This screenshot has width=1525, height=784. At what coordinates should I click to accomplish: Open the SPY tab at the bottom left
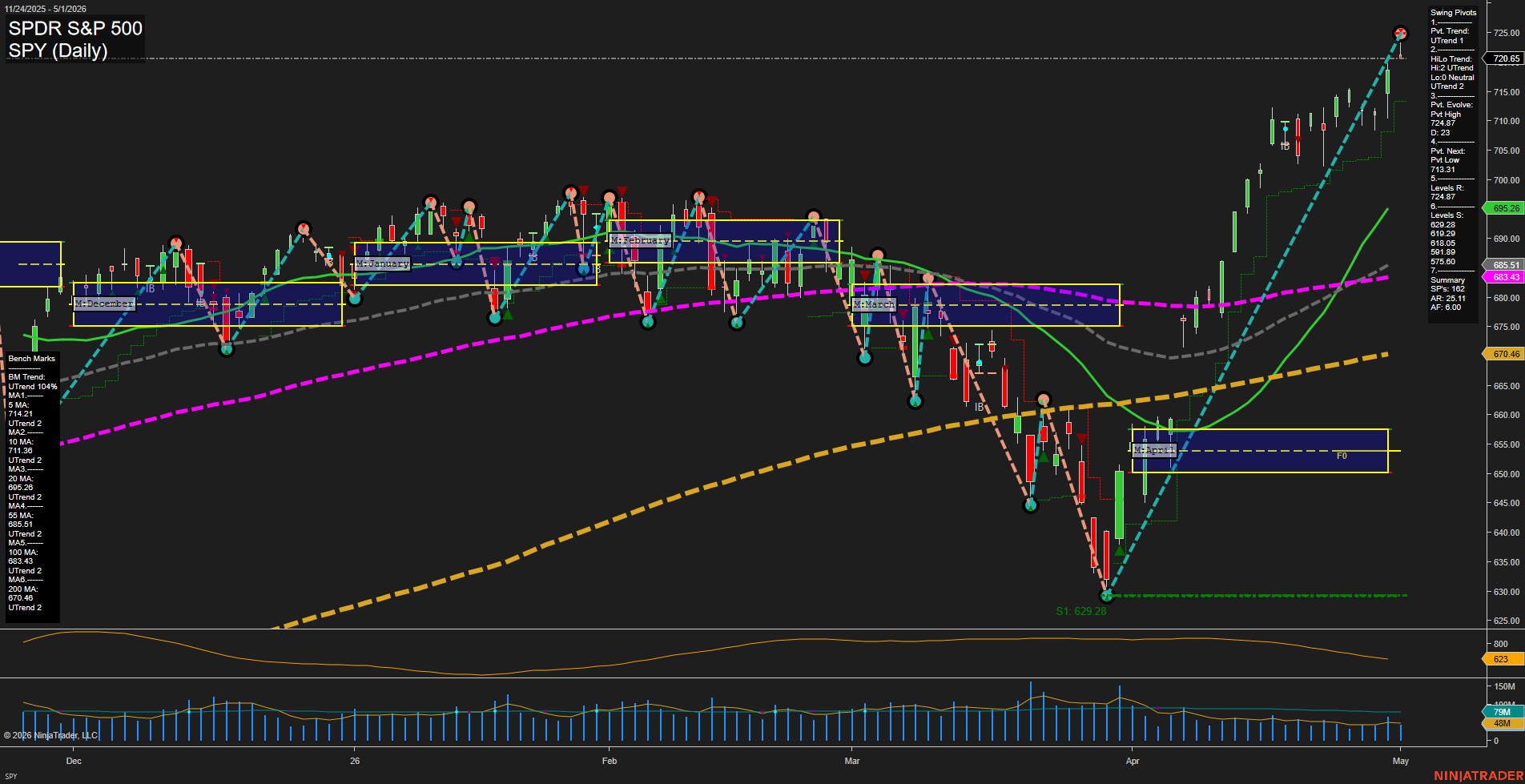point(10,776)
